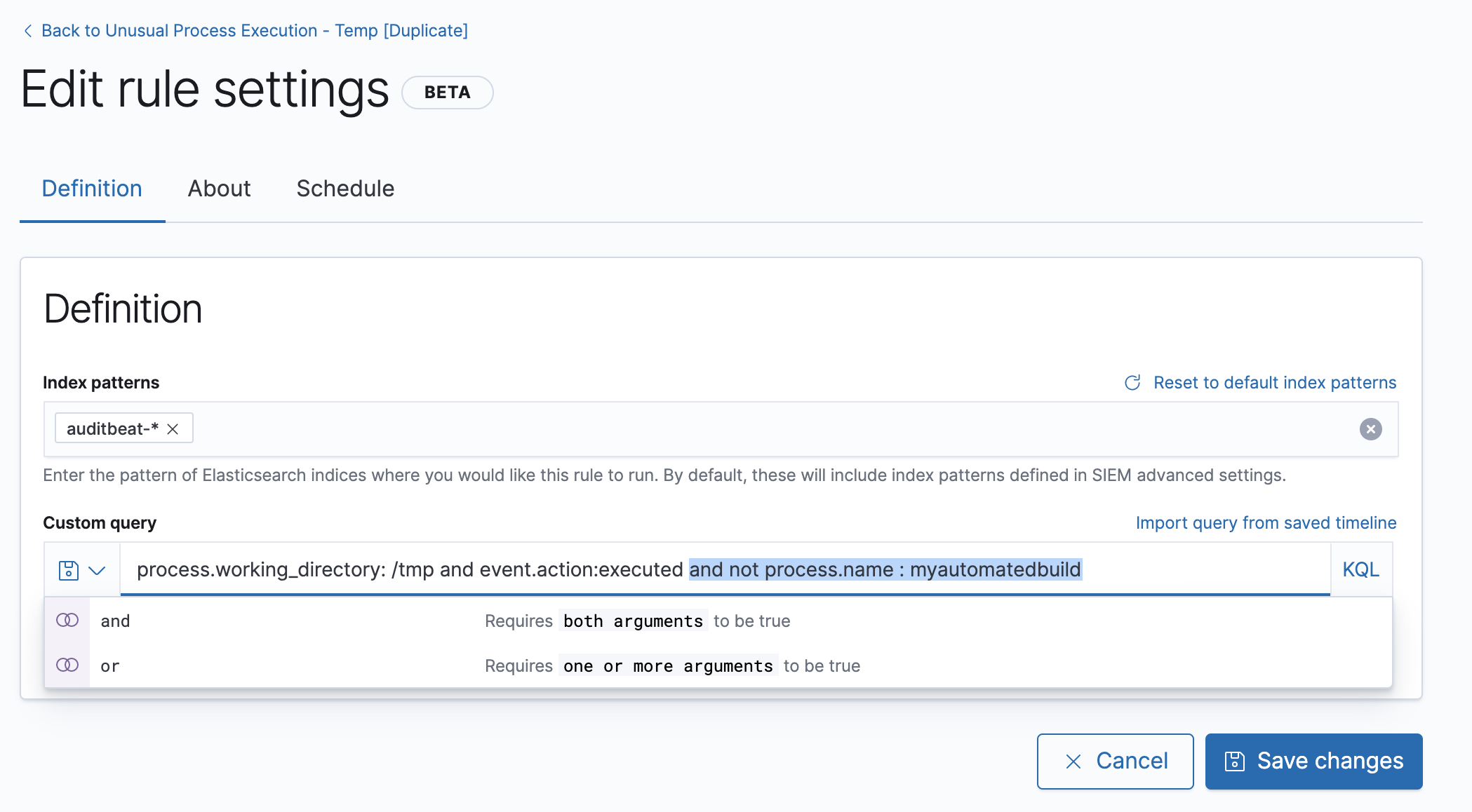1472x812 pixels.
Task: Click Import query from saved timeline
Action: (x=1266, y=523)
